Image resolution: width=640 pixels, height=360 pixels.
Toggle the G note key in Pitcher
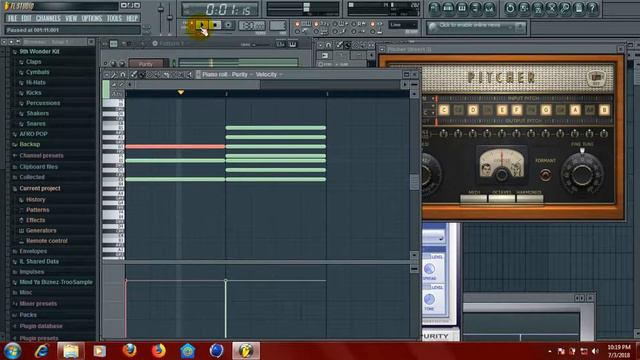[x=546, y=110]
